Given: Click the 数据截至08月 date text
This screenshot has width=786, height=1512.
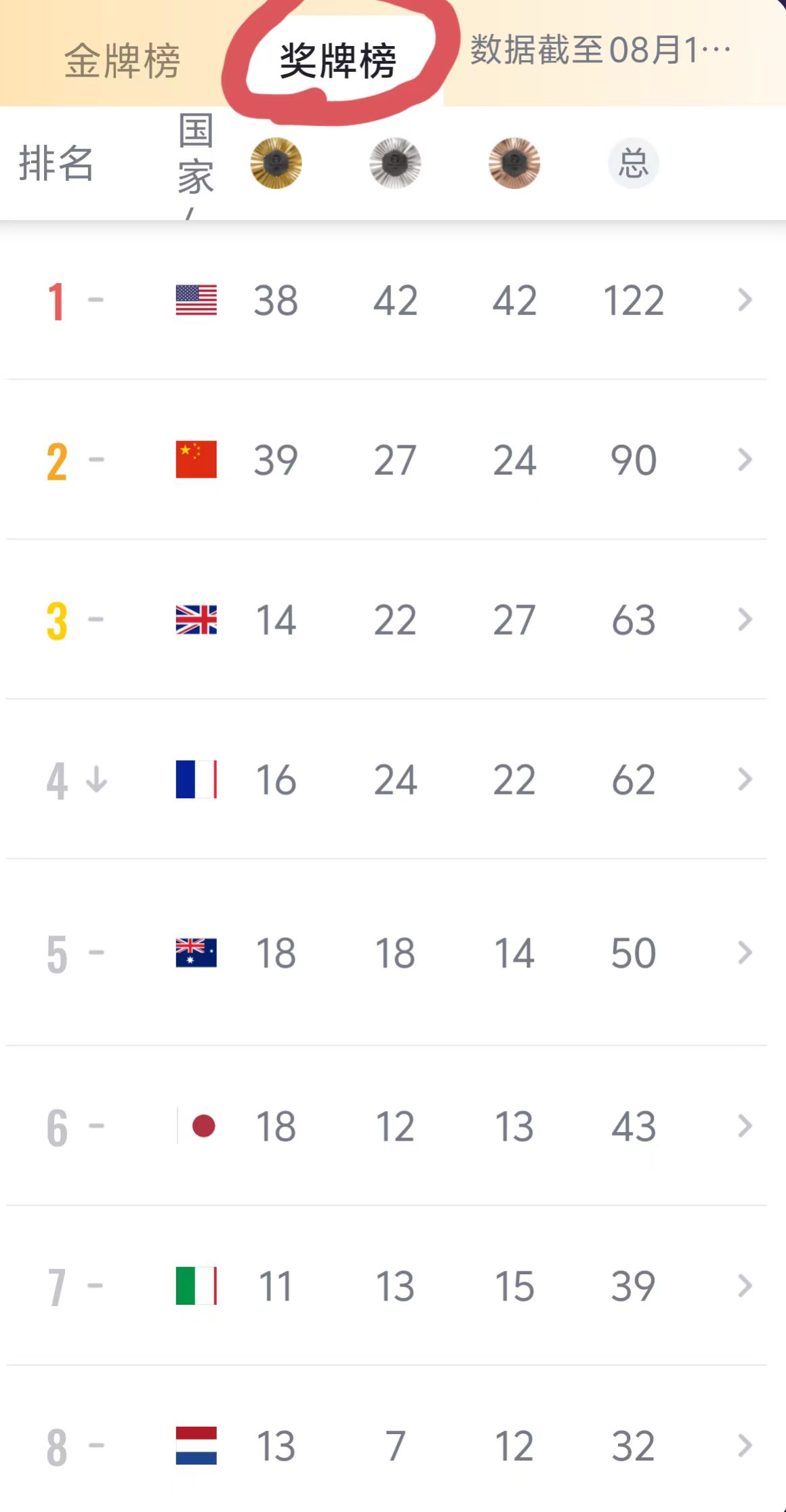Looking at the screenshot, I should 600,50.
